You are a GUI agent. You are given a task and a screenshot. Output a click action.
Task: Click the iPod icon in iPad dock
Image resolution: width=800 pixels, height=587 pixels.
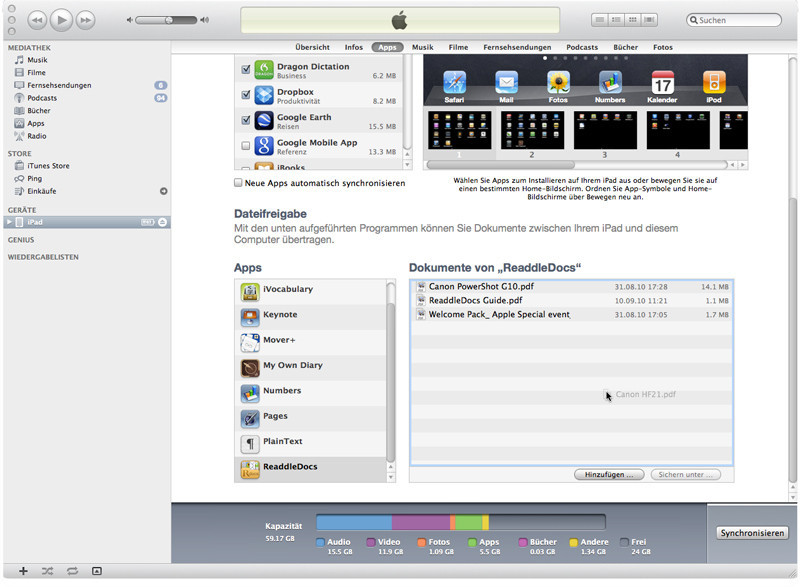coord(714,83)
